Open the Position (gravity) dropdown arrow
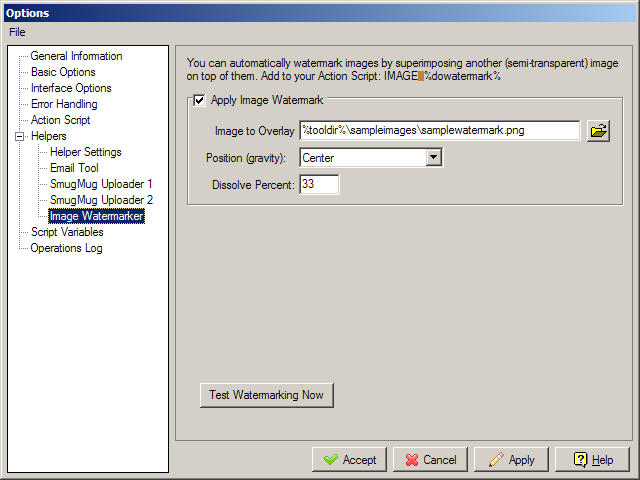 point(433,158)
